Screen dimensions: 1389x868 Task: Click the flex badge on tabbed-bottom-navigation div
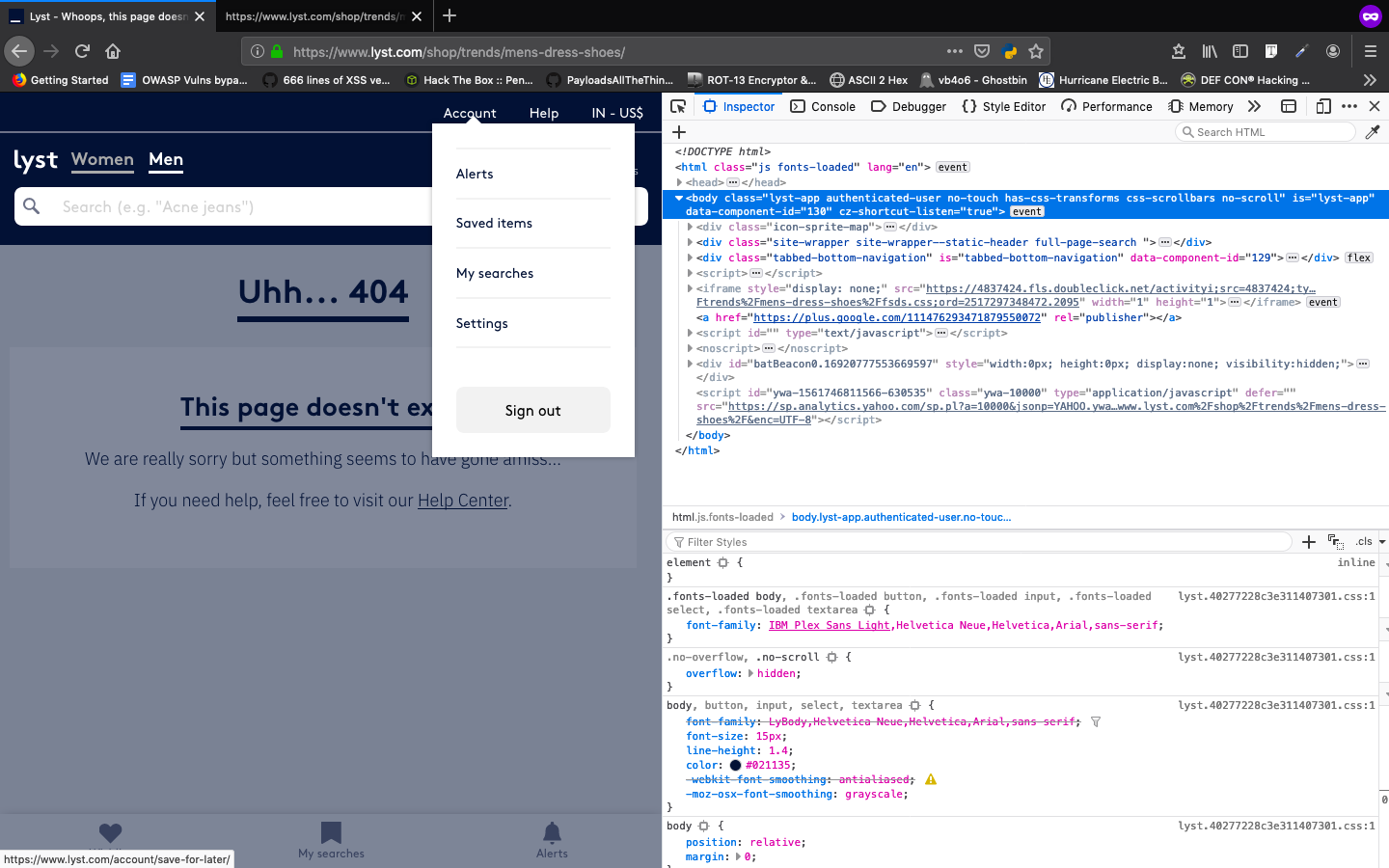tap(1359, 258)
